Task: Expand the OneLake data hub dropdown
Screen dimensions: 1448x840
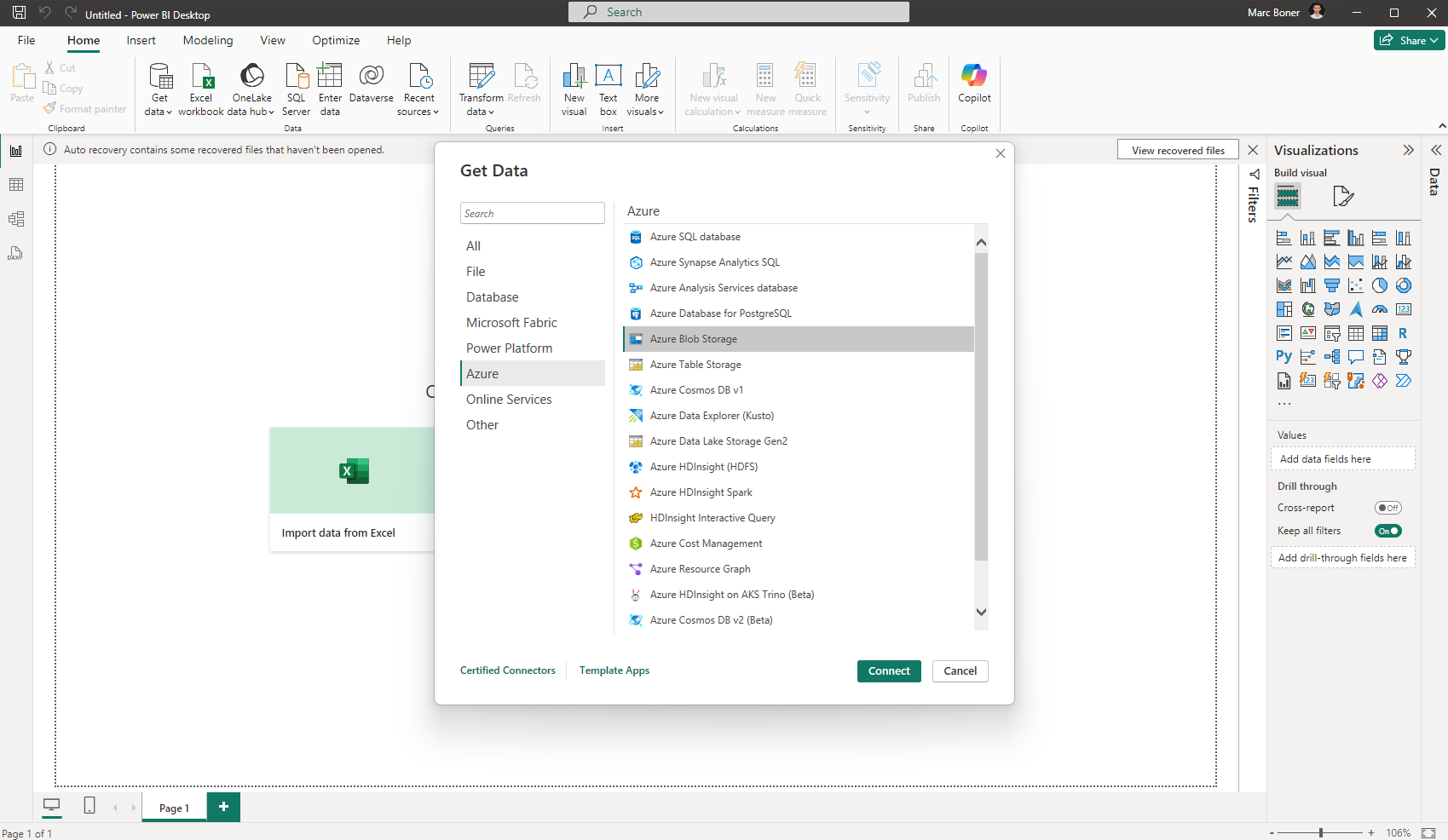Action: [x=251, y=105]
